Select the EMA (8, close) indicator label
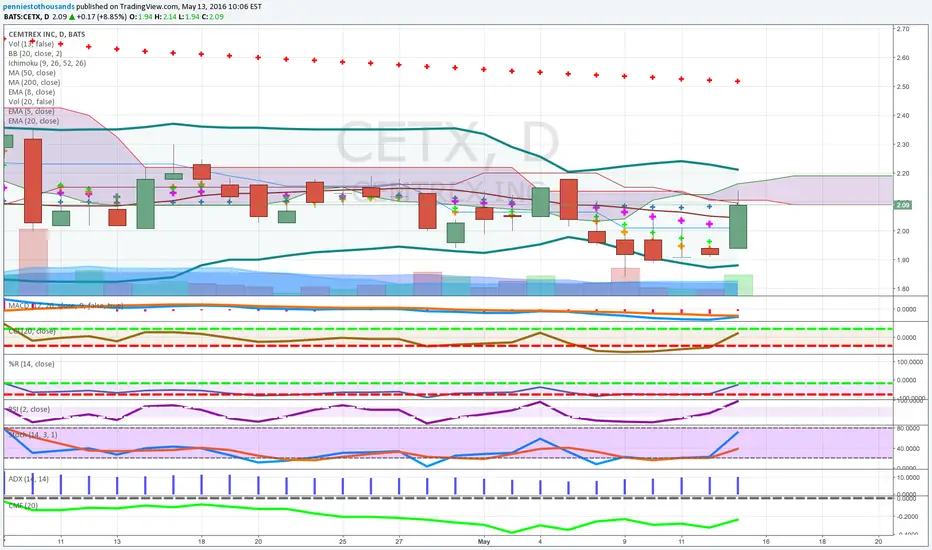This screenshot has width=932, height=550. [x=32, y=92]
